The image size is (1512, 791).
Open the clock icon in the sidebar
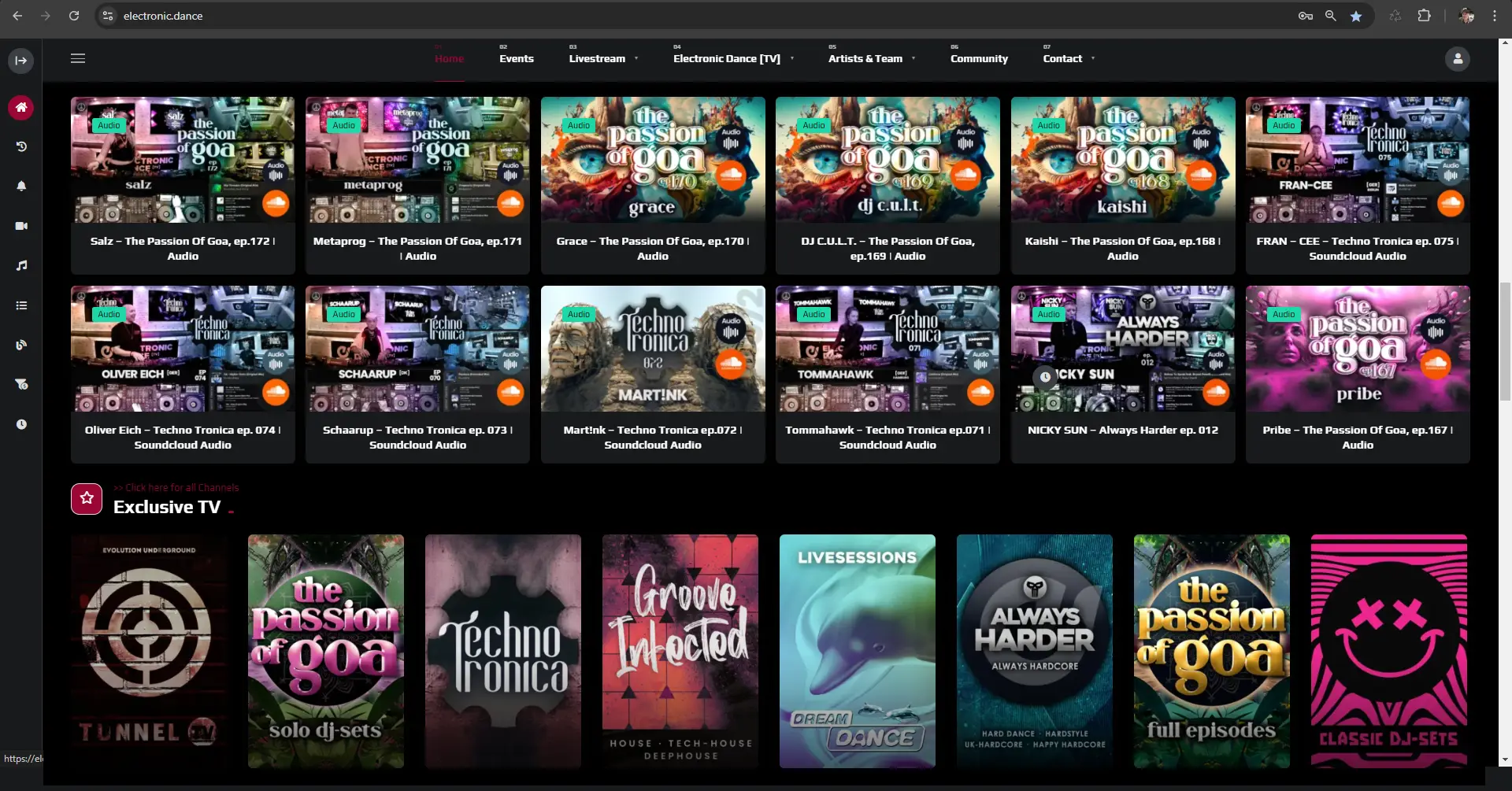21,424
